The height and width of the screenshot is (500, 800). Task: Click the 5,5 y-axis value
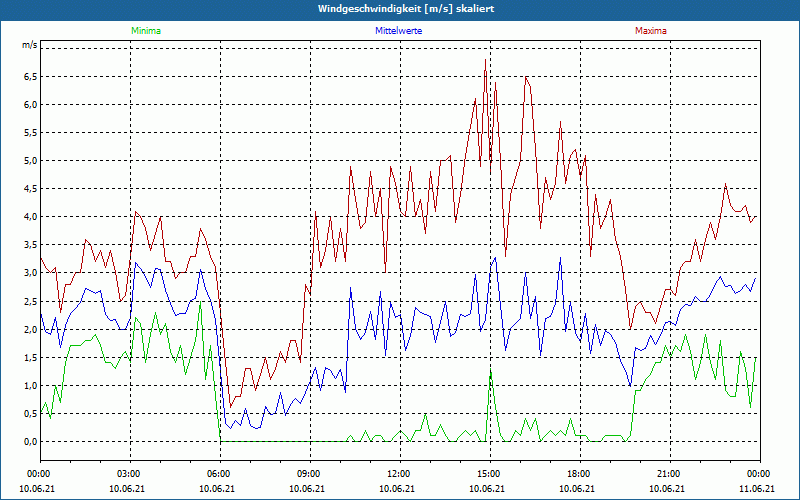click(30, 133)
